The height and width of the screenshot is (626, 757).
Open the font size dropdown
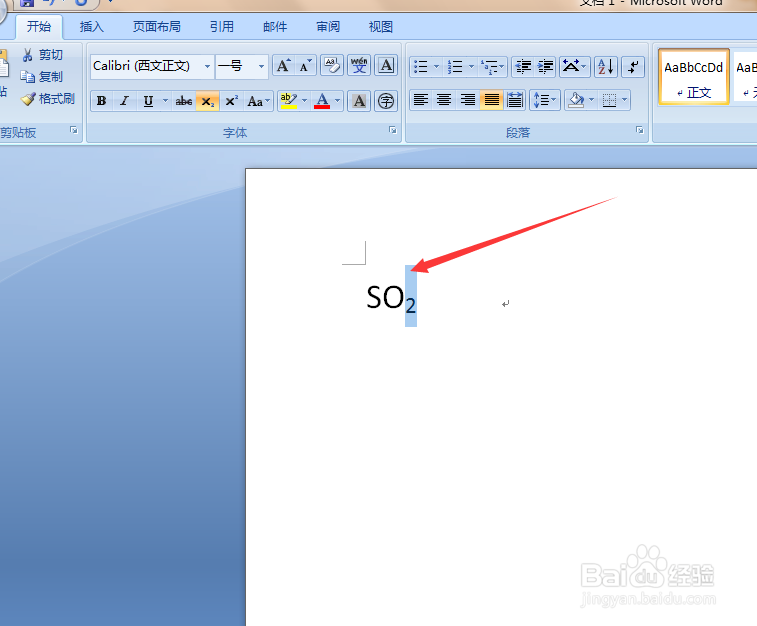point(261,66)
